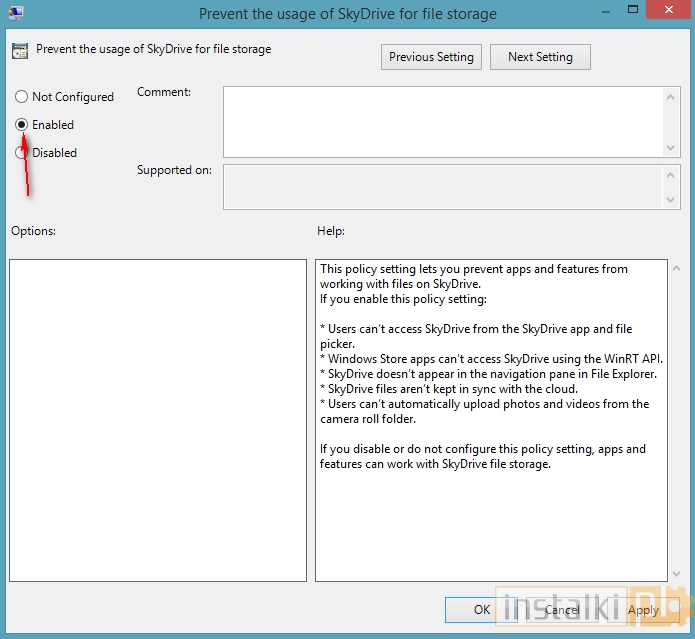Viewport: 695px width, 639px height.
Task: Click Help pane scroll up arrow
Action: click(676, 268)
